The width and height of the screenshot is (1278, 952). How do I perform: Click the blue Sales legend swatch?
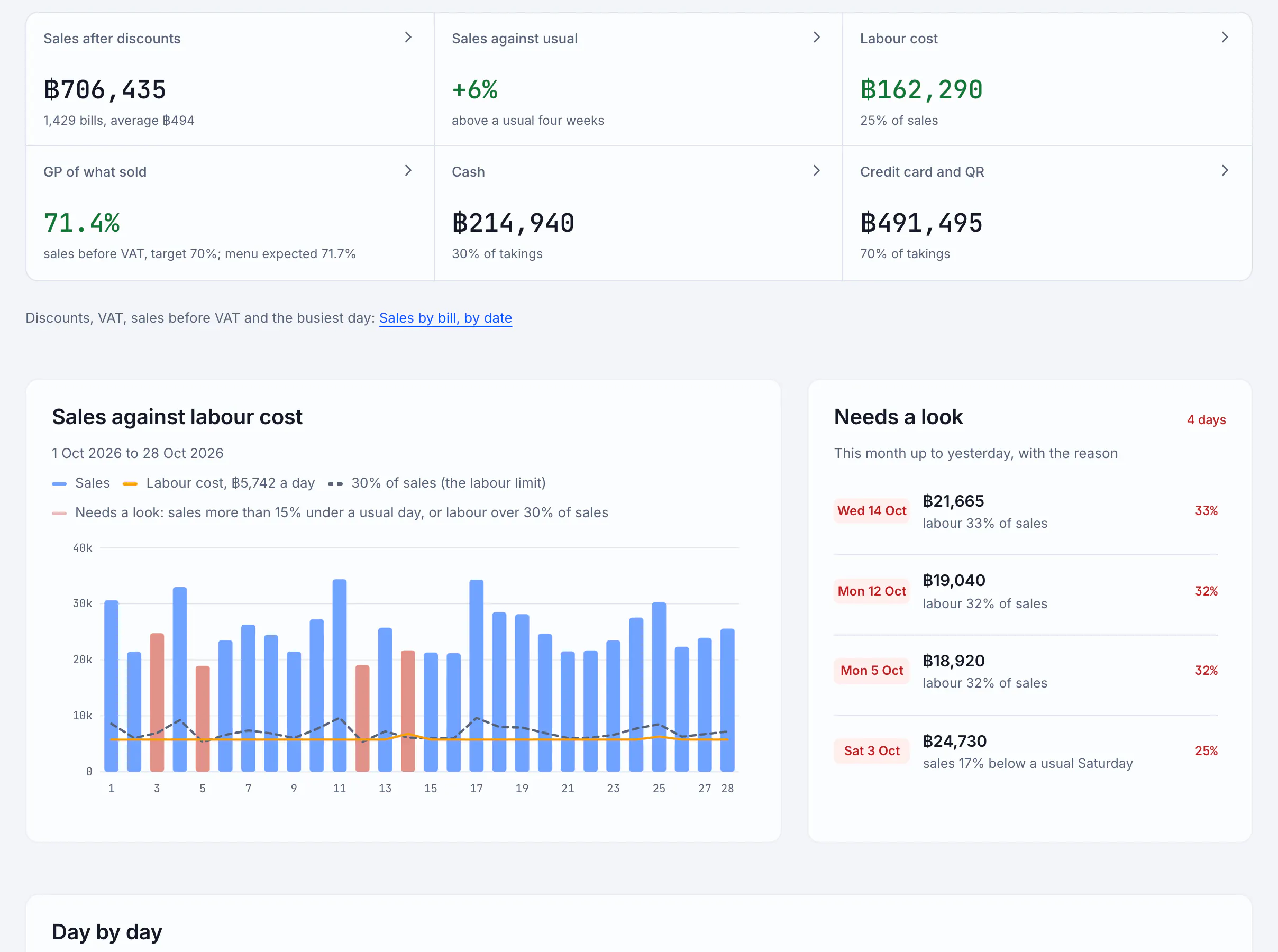pyautogui.click(x=59, y=483)
